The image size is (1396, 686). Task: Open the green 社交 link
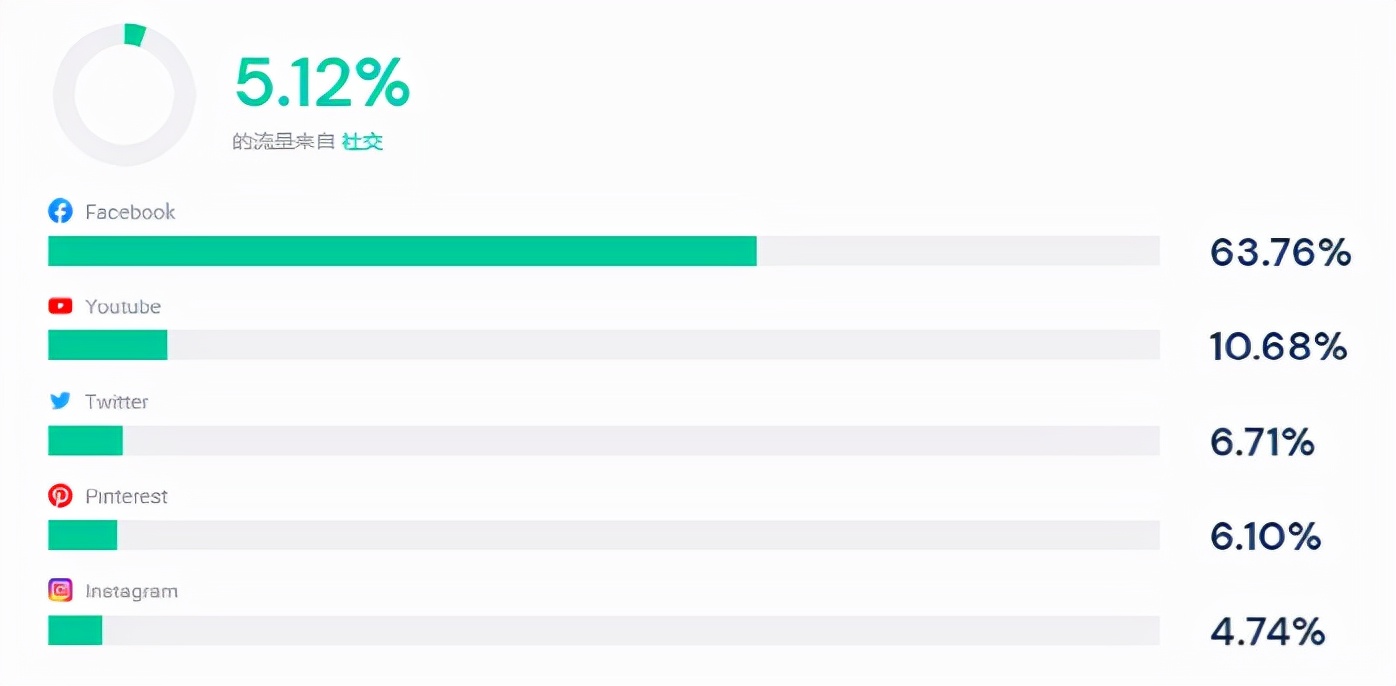coord(362,142)
